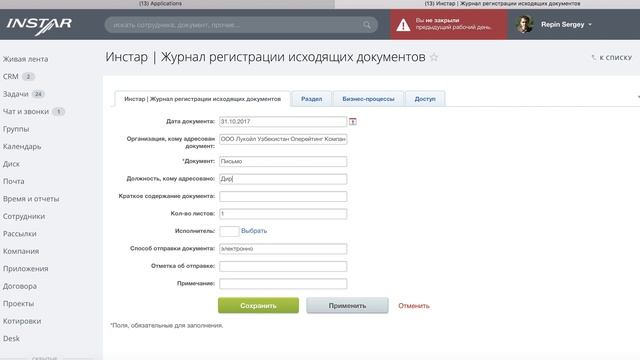This screenshot has height=360, width=640.
Task: Click the 'Должность, кому адресовано' field
Action: click(x=283, y=179)
